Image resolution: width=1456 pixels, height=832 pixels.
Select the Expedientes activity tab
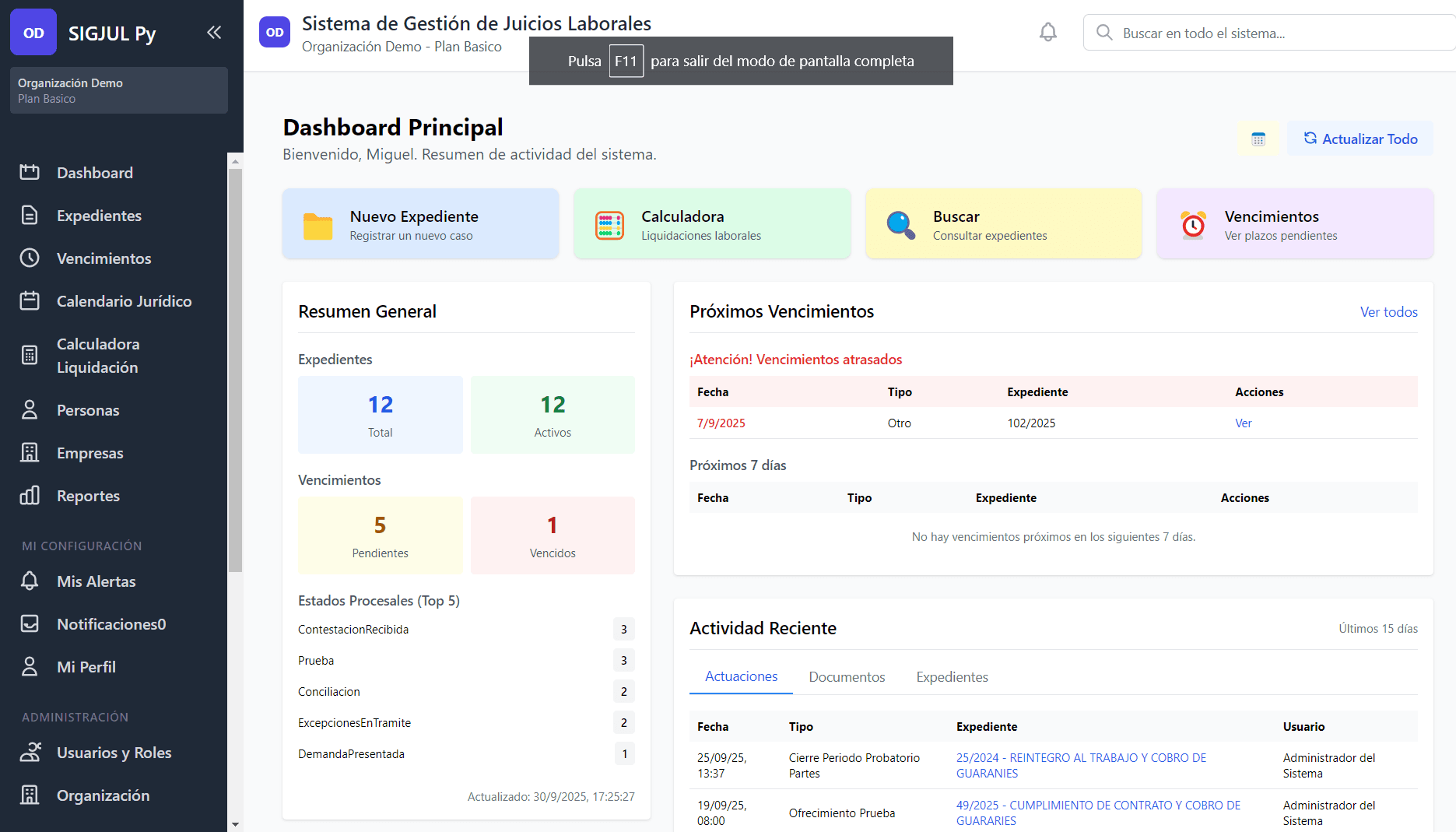point(952,677)
